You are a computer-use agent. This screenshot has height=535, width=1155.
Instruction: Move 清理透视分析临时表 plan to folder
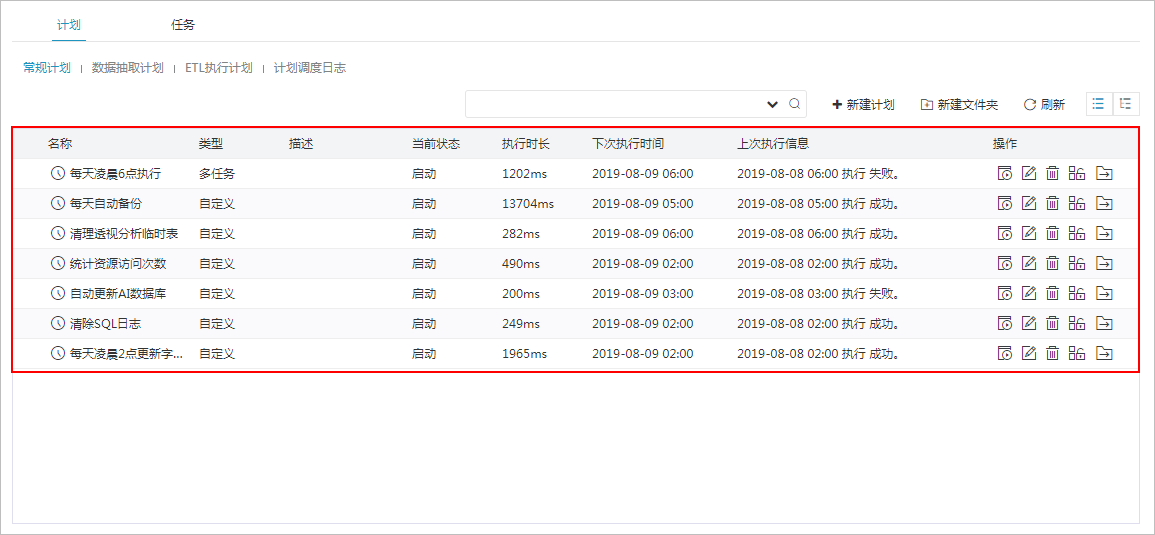[1103, 234]
